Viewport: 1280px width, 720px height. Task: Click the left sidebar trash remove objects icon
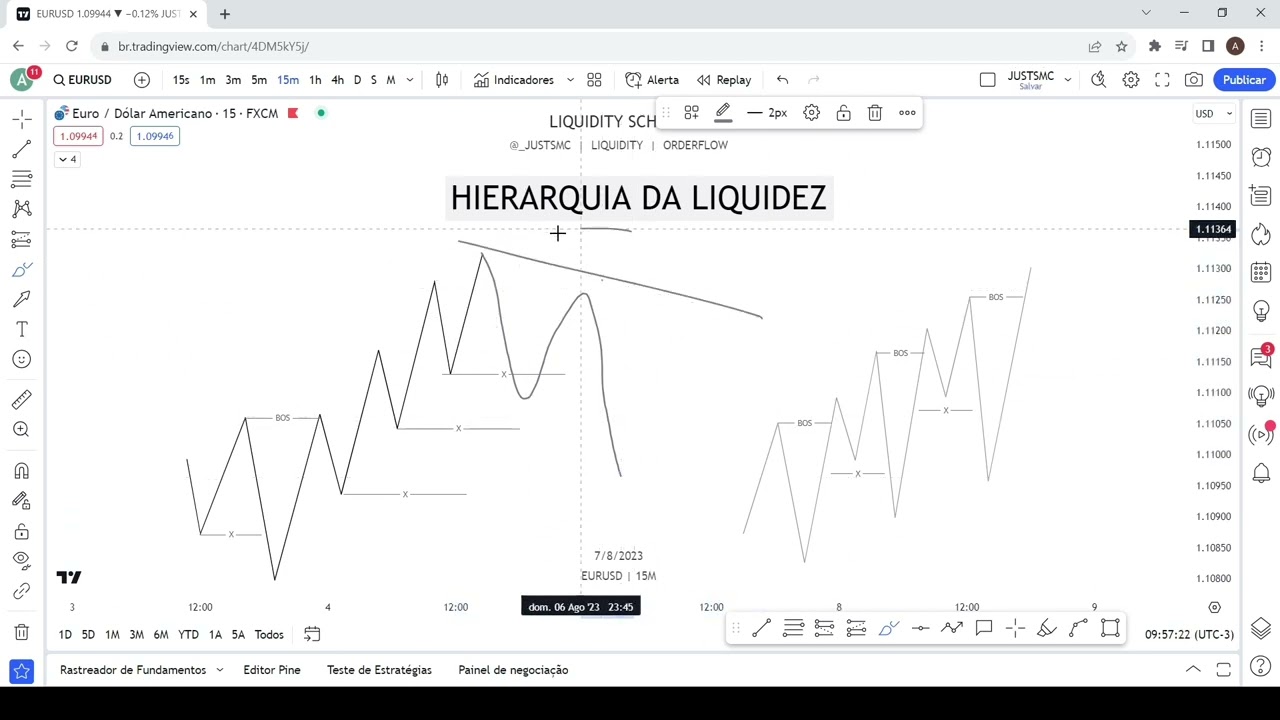pyautogui.click(x=22, y=632)
